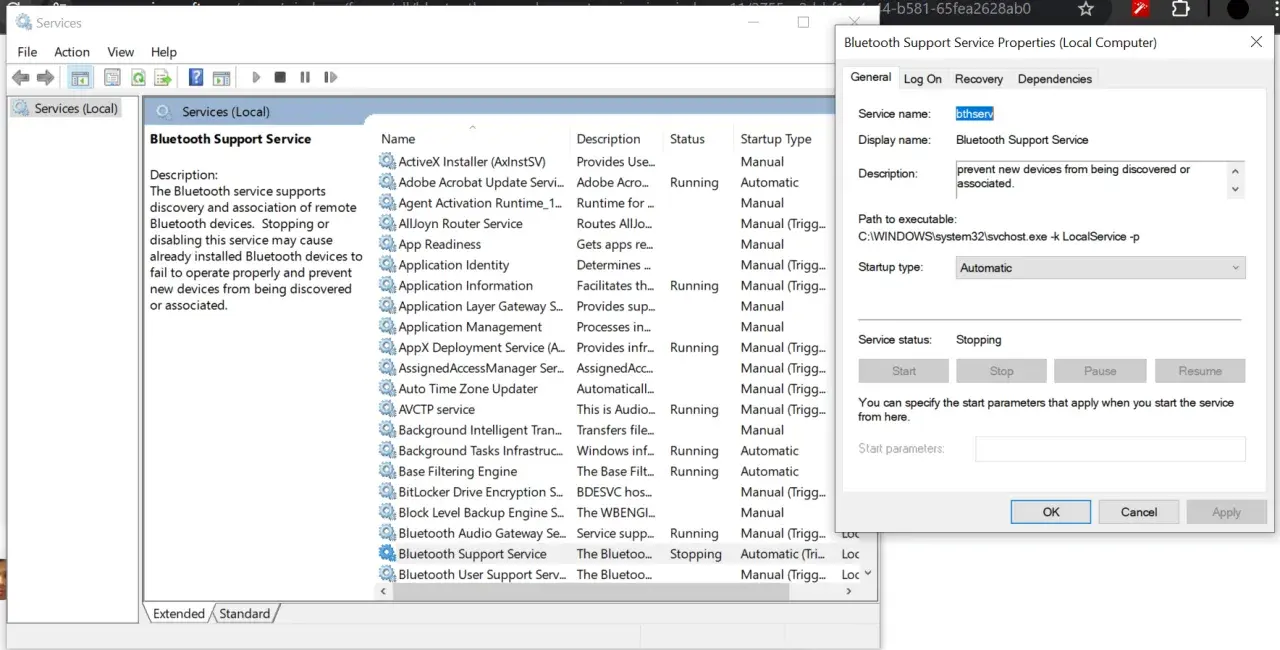
Task: Click the browser extensions puzzle icon
Action: pyautogui.click(x=1180, y=9)
